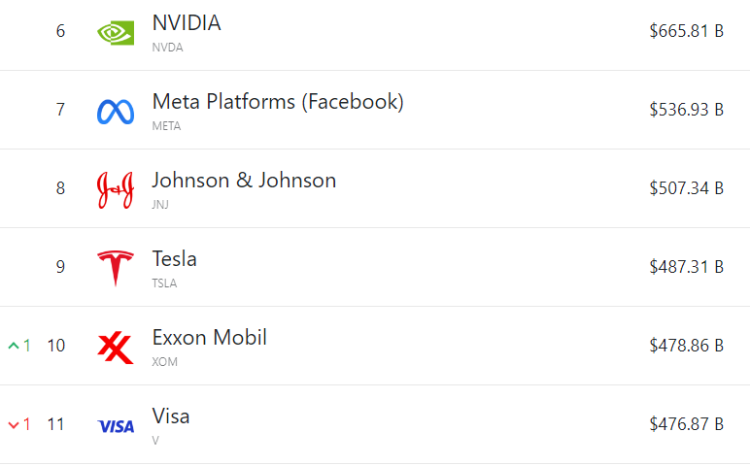Click the green up arrow beside rank 10
Image resolution: width=750 pixels, height=466 pixels.
14,346
